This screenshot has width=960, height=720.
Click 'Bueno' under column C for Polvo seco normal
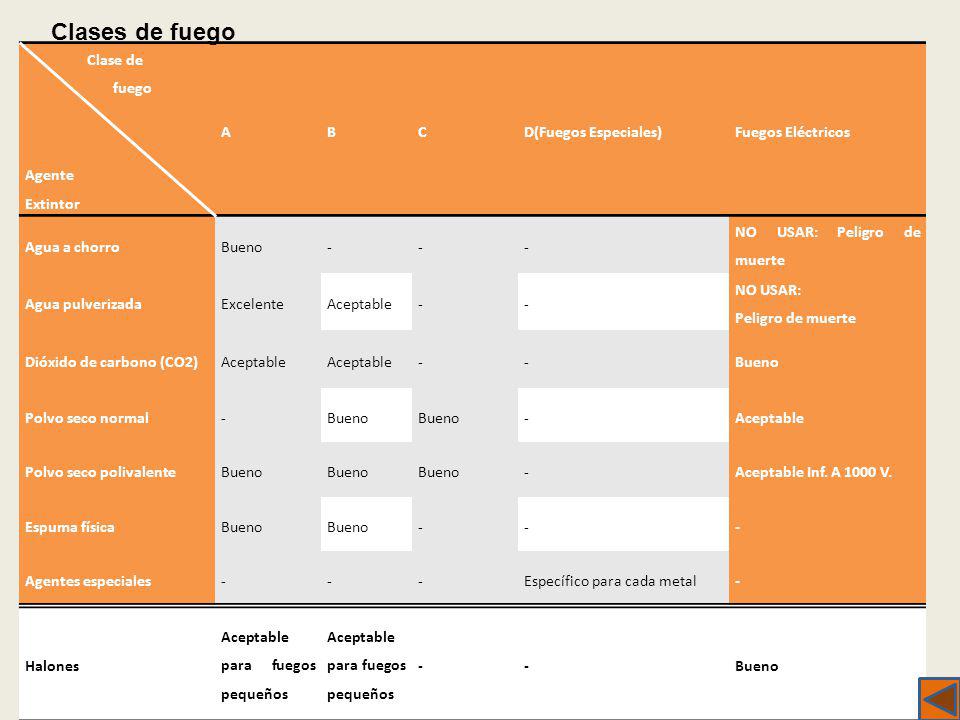(x=438, y=418)
